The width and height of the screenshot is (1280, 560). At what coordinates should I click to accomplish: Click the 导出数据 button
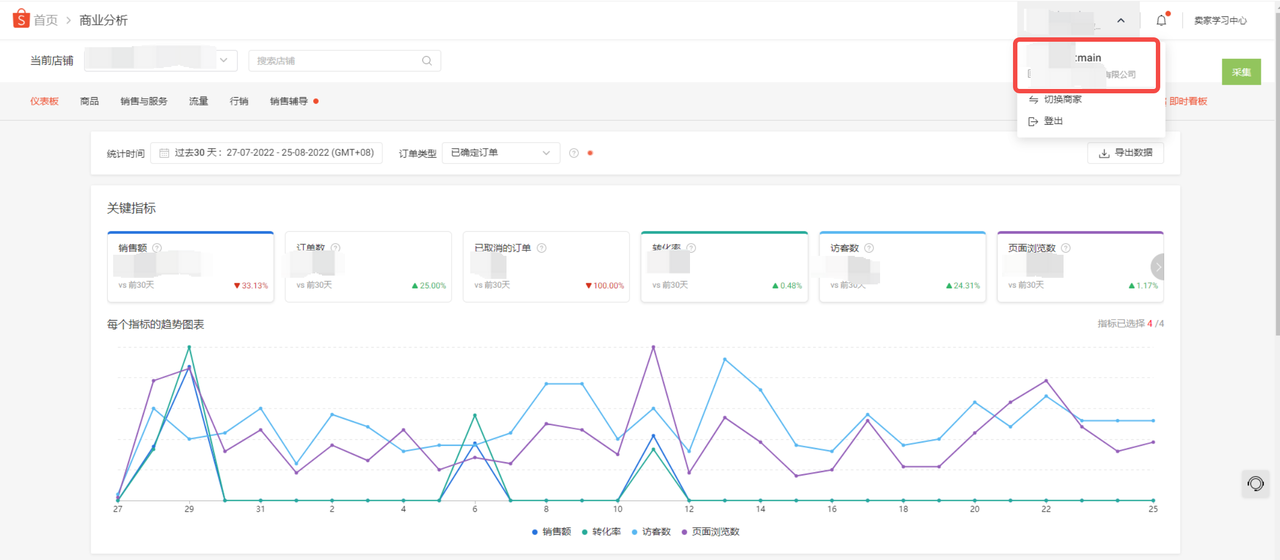pos(1125,153)
